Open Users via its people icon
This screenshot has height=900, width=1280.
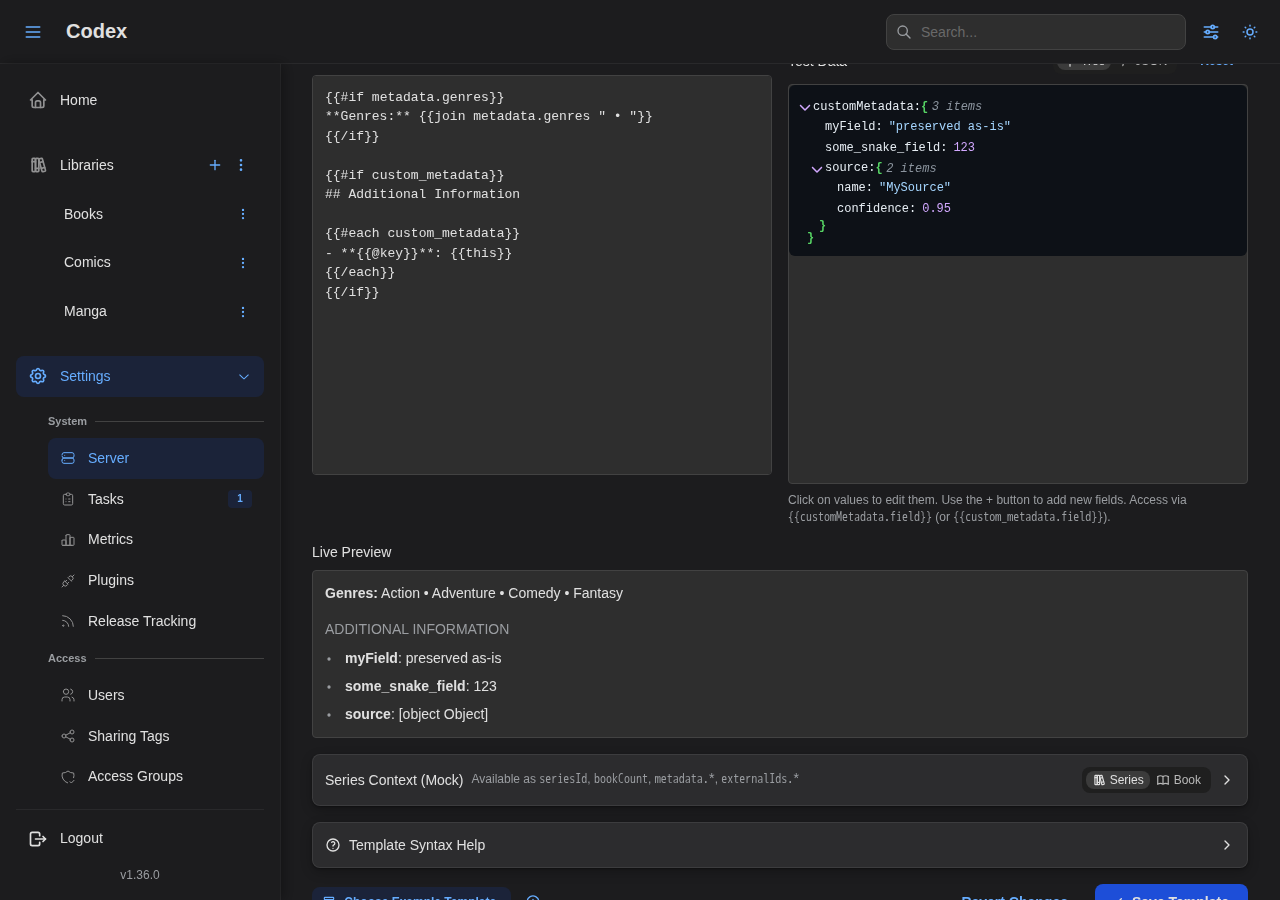pyautogui.click(x=68, y=695)
